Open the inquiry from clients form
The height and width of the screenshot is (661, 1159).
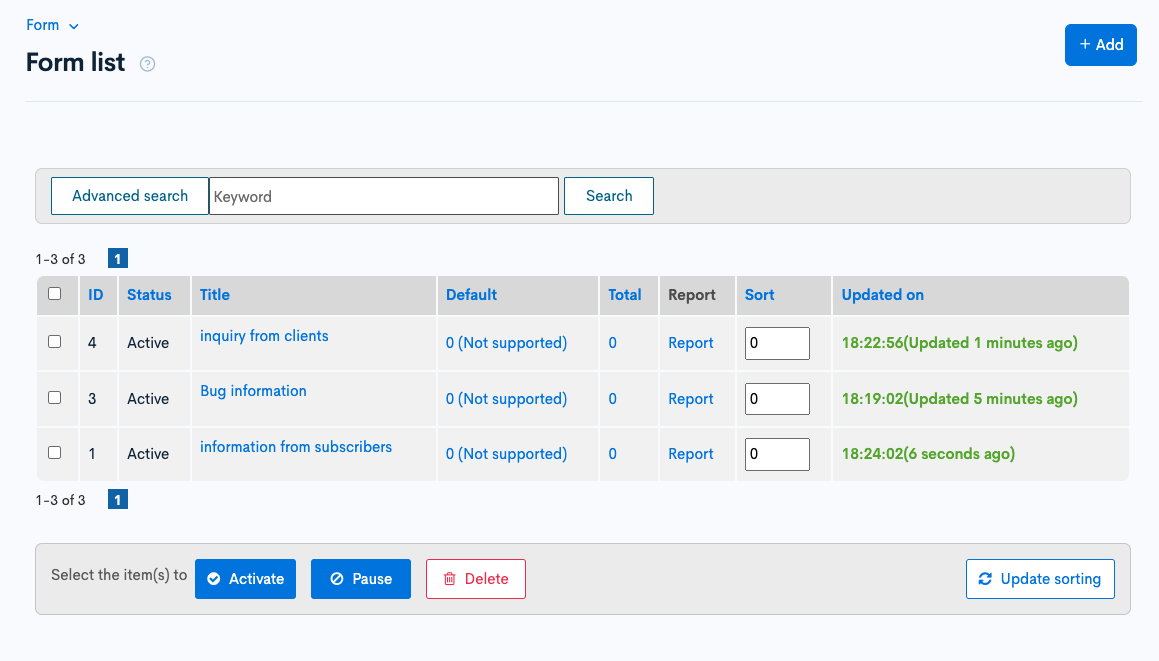pyautogui.click(x=264, y=336)
